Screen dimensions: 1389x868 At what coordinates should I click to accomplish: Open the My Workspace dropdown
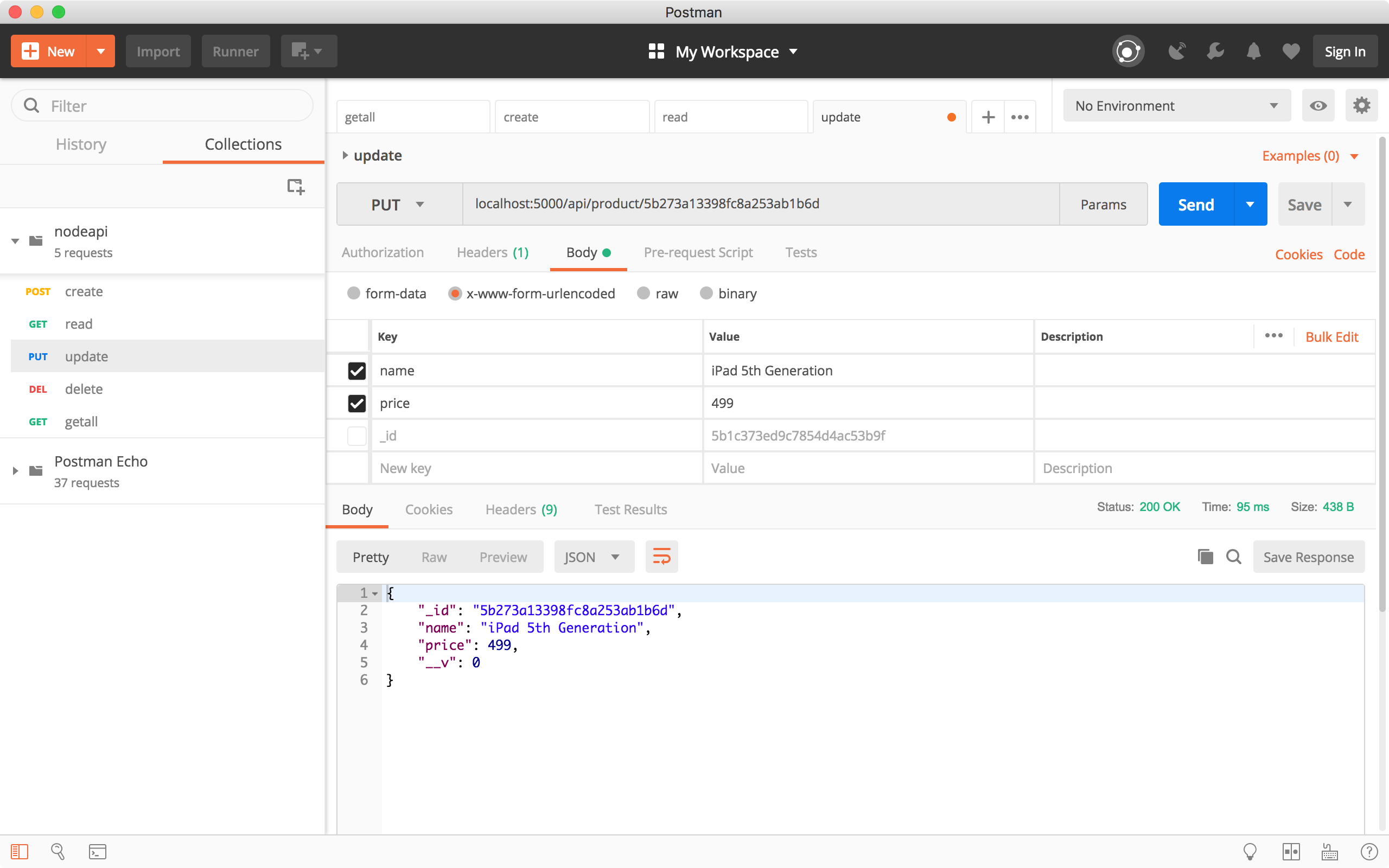[x=724, y=52]
